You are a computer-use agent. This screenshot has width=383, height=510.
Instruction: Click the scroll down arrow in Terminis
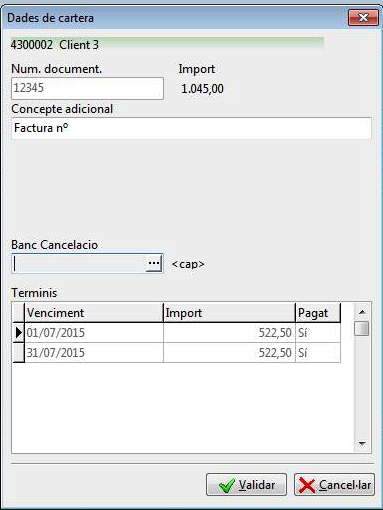tap(362, 443)
